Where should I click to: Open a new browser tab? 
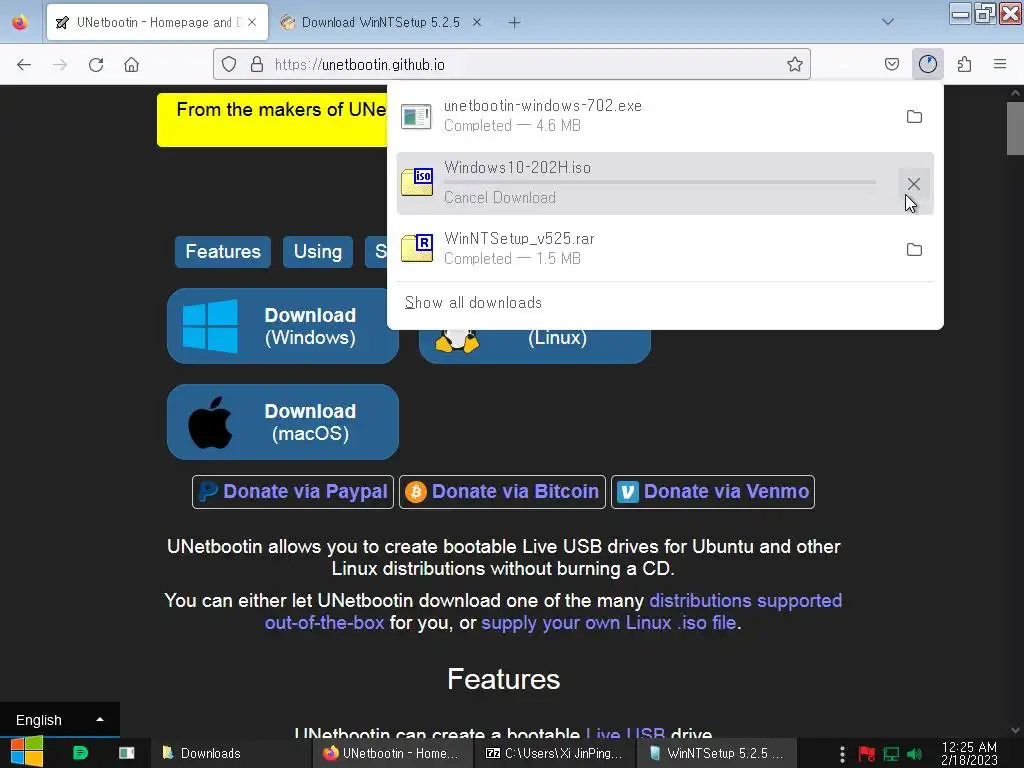click(x=515, y=22)
